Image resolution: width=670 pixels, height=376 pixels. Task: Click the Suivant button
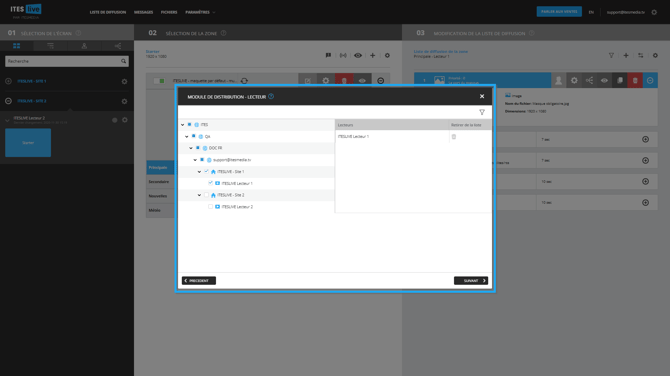click(470, 281)
